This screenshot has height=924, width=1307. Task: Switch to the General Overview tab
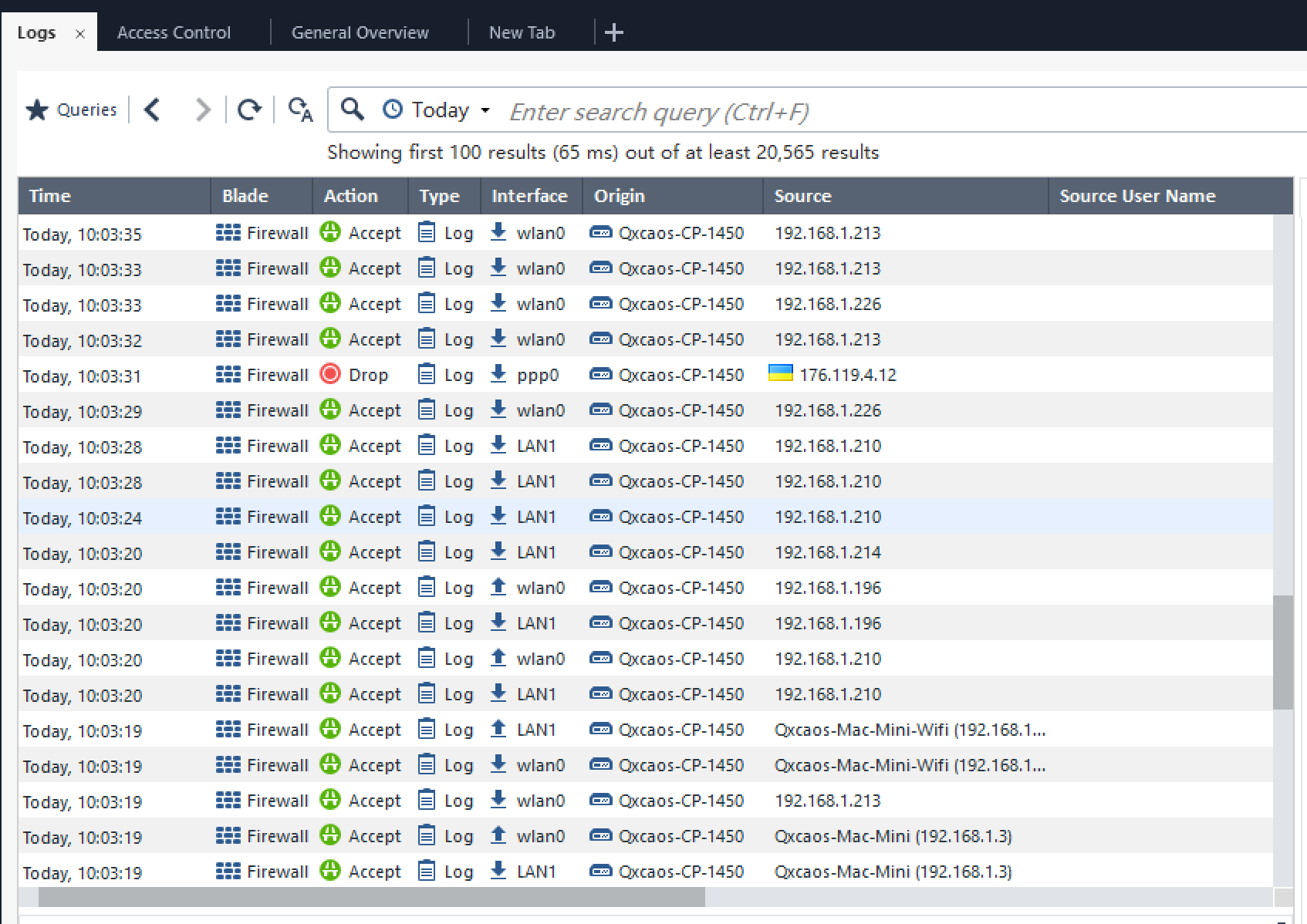pyautogui.click(x=360, y=32)
